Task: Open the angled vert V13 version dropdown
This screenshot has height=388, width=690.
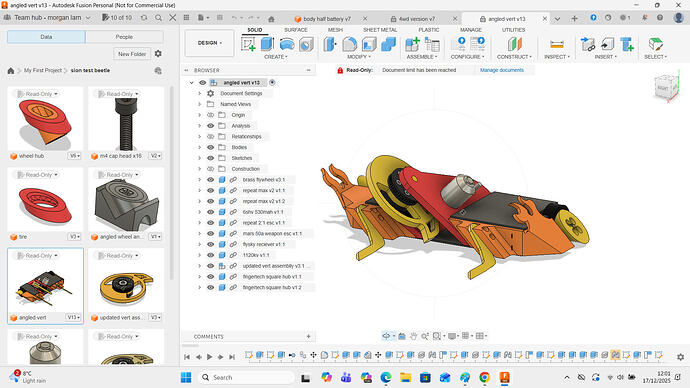Action: 73,317
